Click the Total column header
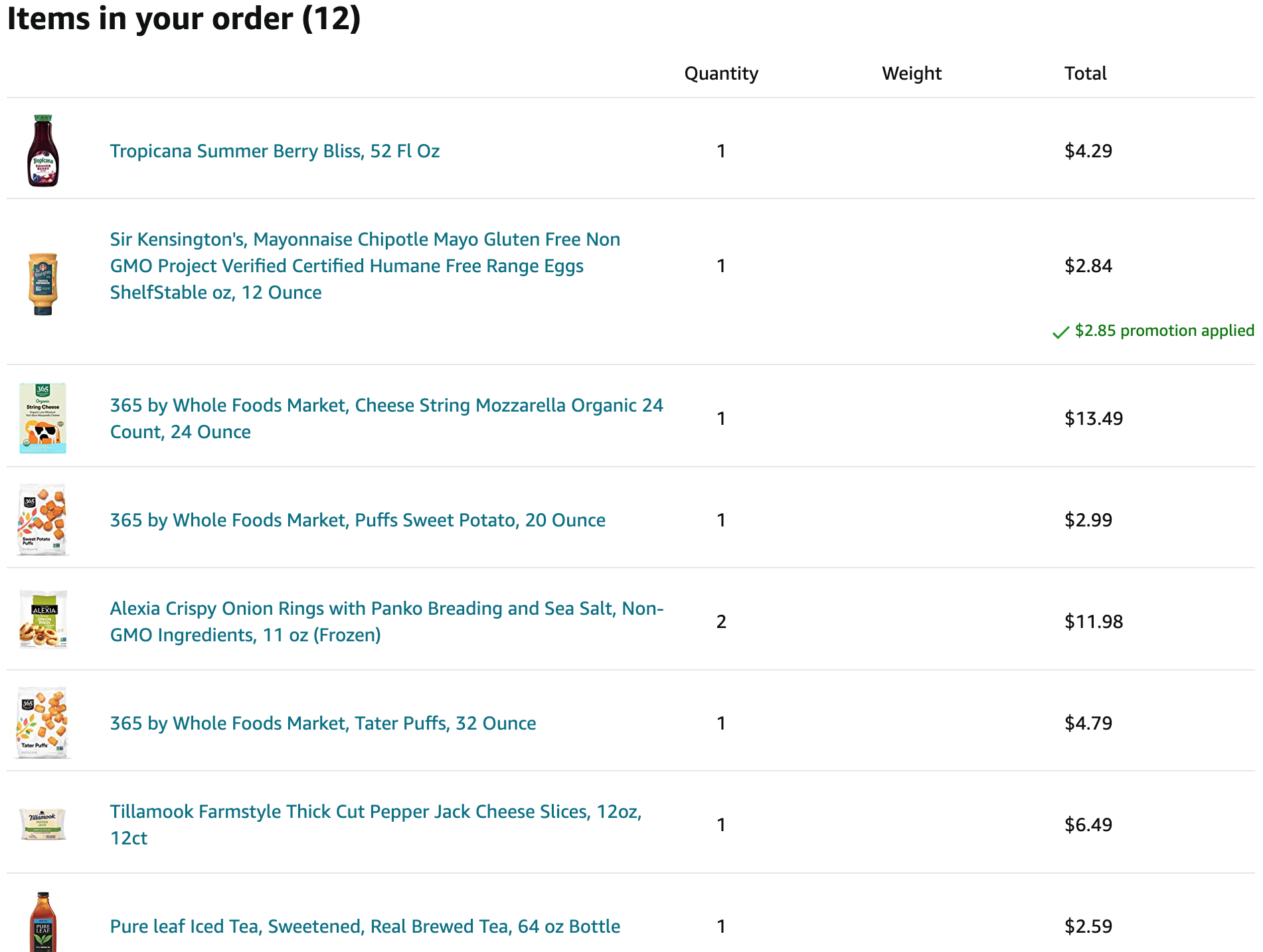This screenshot has height=952, width=1263. 1085,73
